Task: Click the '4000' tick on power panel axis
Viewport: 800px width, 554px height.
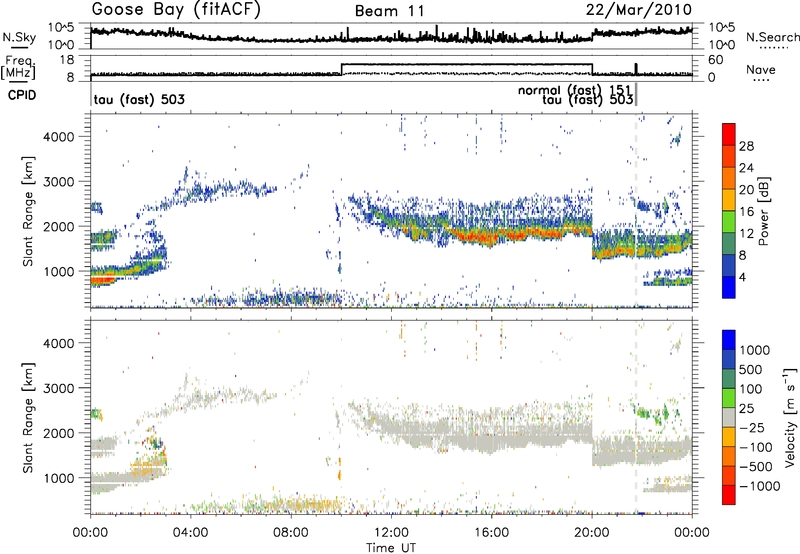Action: (59, 137)
